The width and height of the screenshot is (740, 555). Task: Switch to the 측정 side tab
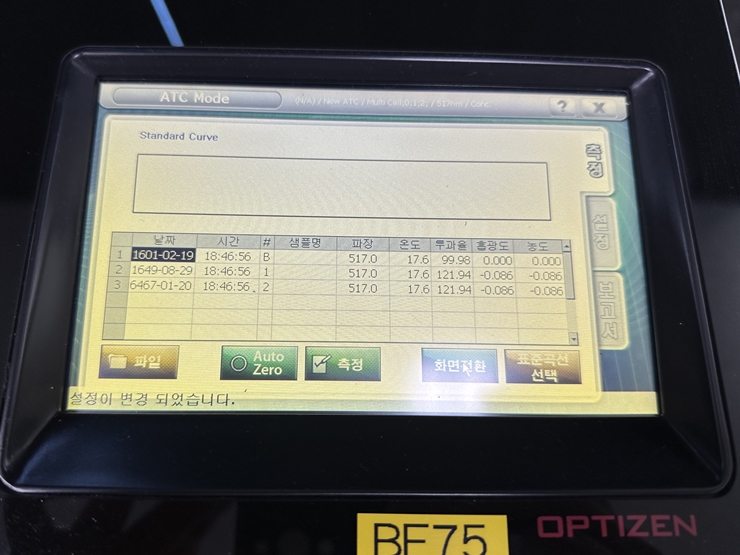594,162
